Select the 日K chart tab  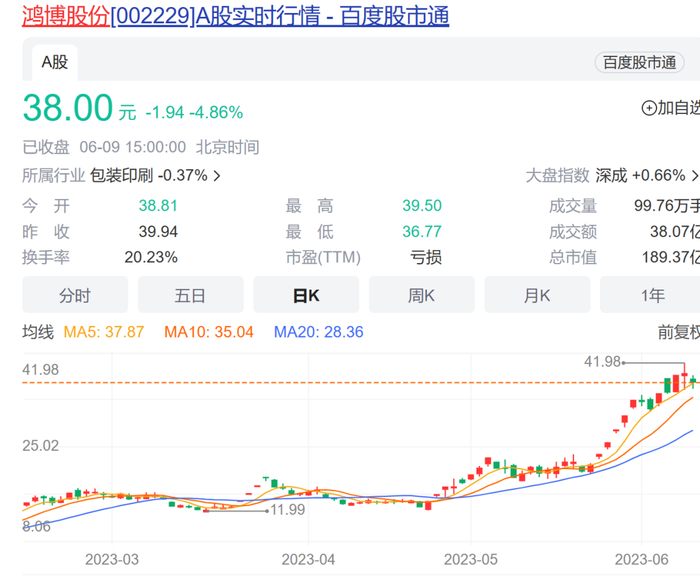tap(306, 295)
